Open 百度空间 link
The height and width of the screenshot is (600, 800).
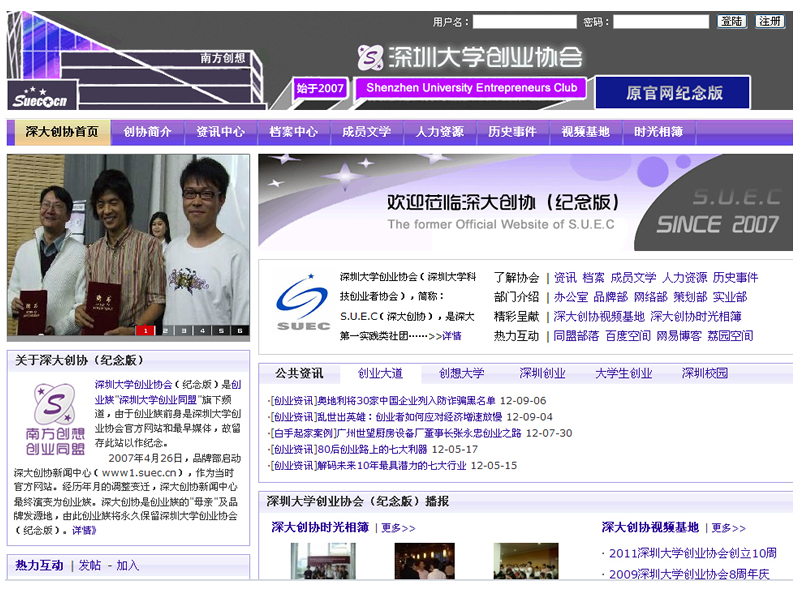pyautogui.click(x=628, y=336)
